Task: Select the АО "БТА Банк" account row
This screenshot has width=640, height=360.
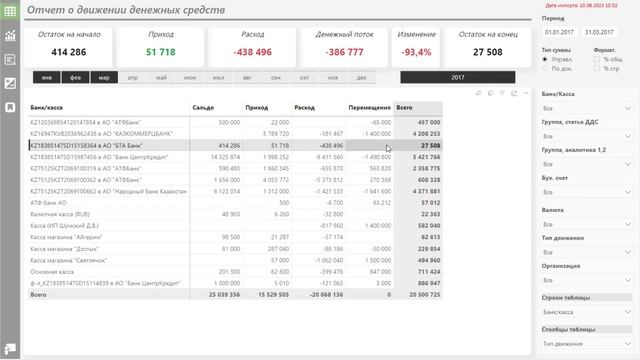Action: coord(235,145)
